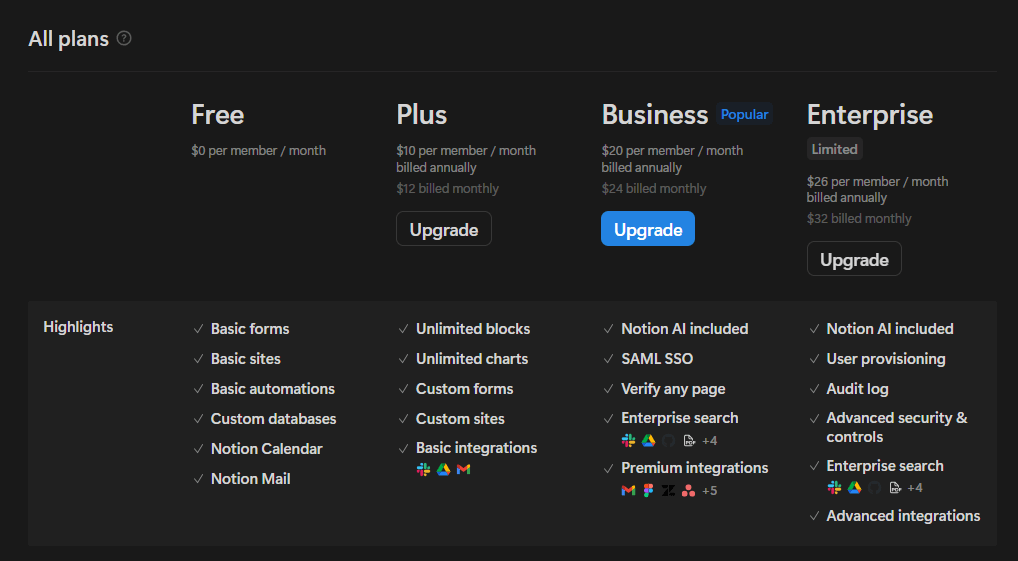
Task: Click Premium integrations feature label
Action: tap(695, 468)
